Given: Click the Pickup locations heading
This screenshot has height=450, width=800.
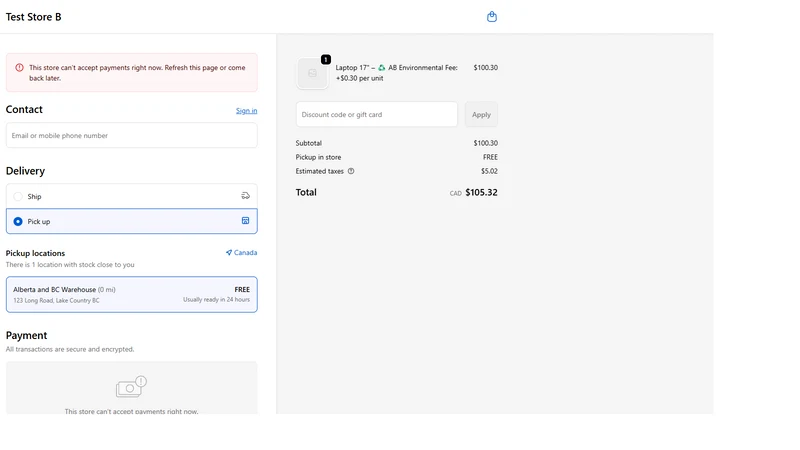Looking at the screenshot, I should 35,253.
